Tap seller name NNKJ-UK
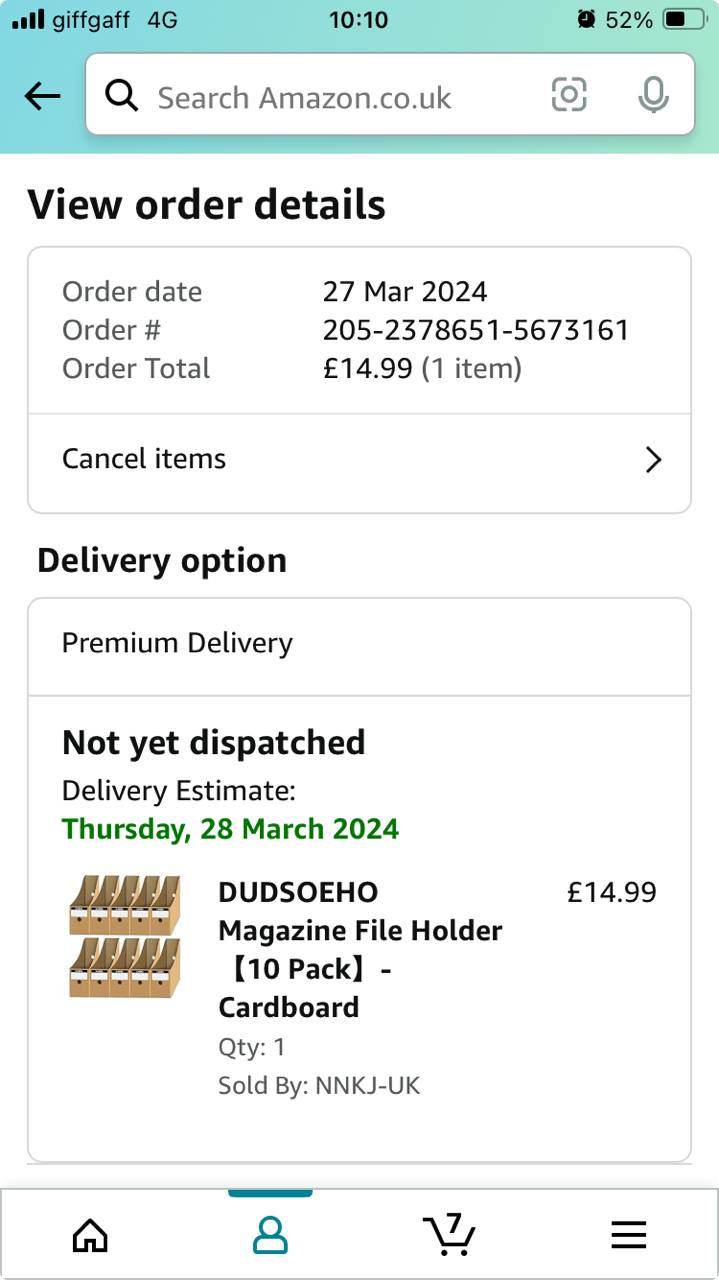The height and width of the screenshot is (1280, 719). point(367,1086)
